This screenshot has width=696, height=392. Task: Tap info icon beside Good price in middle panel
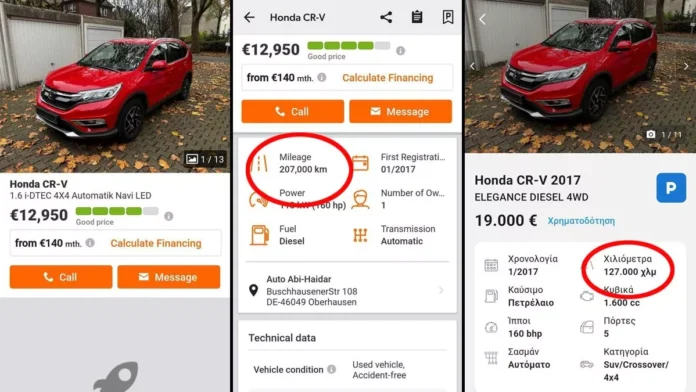[400, 51]
